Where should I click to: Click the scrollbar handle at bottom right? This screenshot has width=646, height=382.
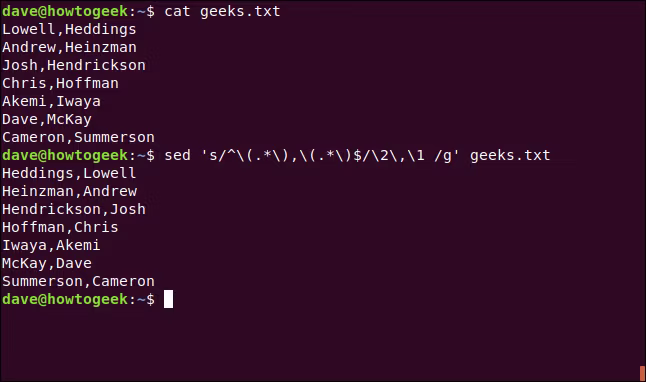click(642, 373)
